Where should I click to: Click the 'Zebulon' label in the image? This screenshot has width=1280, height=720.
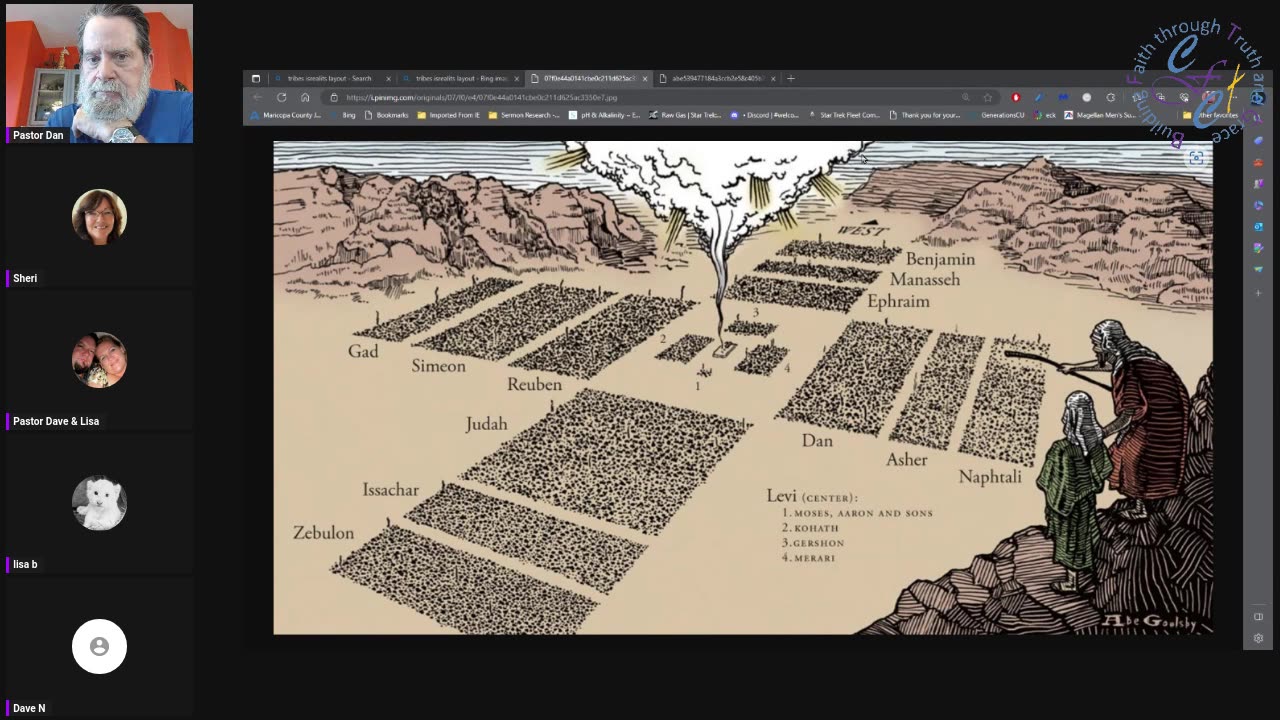(x=323, y=533)
